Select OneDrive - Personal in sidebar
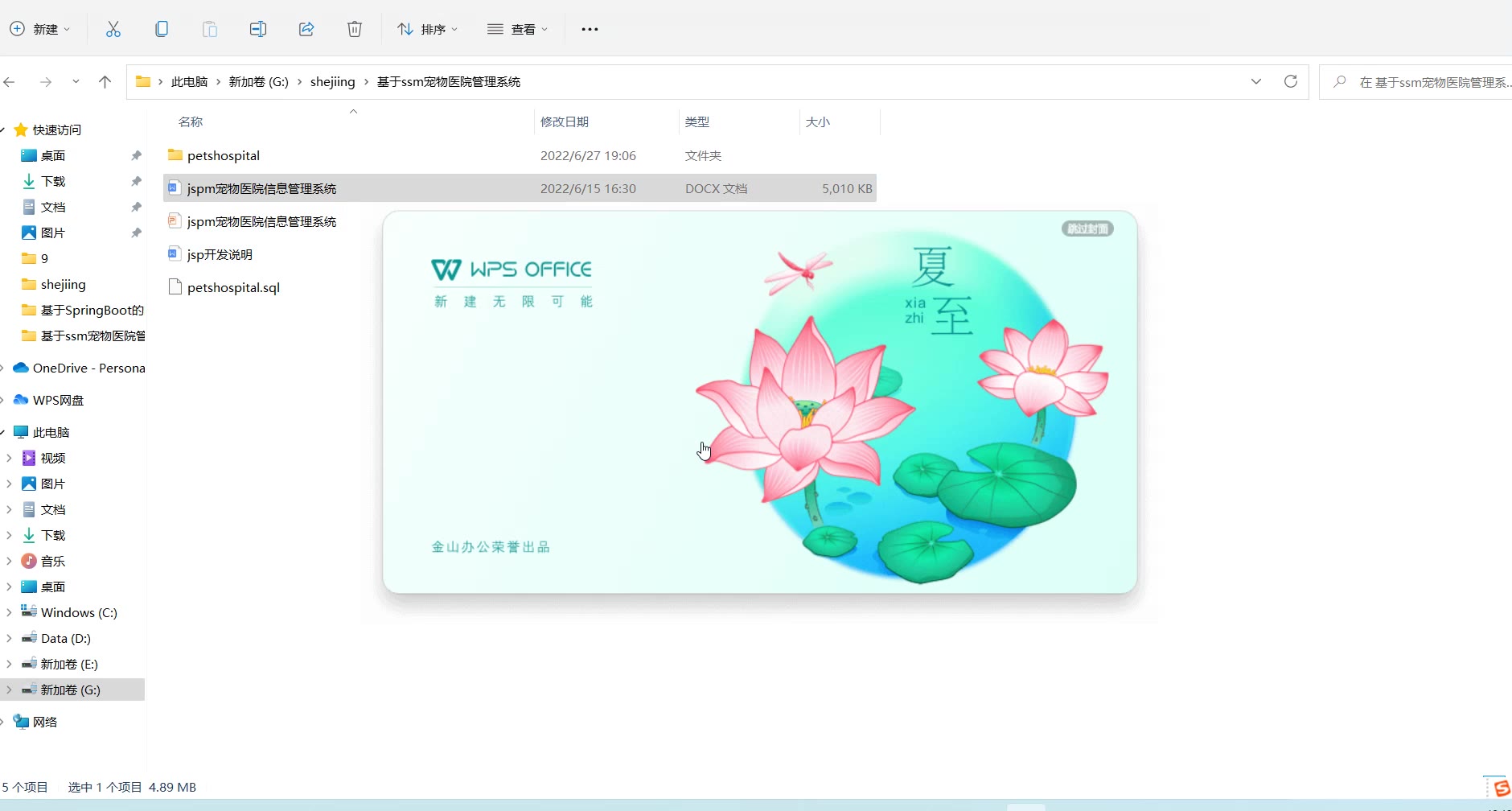This screenshot has width=1512, height=811. [x=88, y=368]
